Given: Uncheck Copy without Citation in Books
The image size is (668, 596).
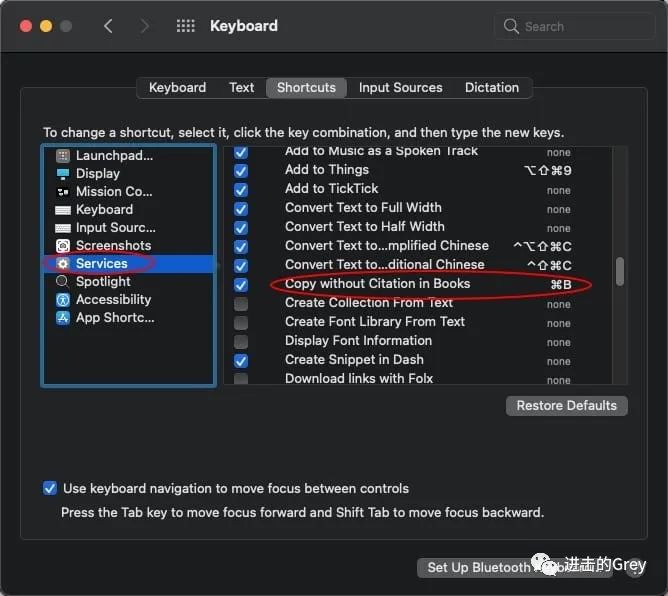Looking at the screenshot, I should 241,285.
